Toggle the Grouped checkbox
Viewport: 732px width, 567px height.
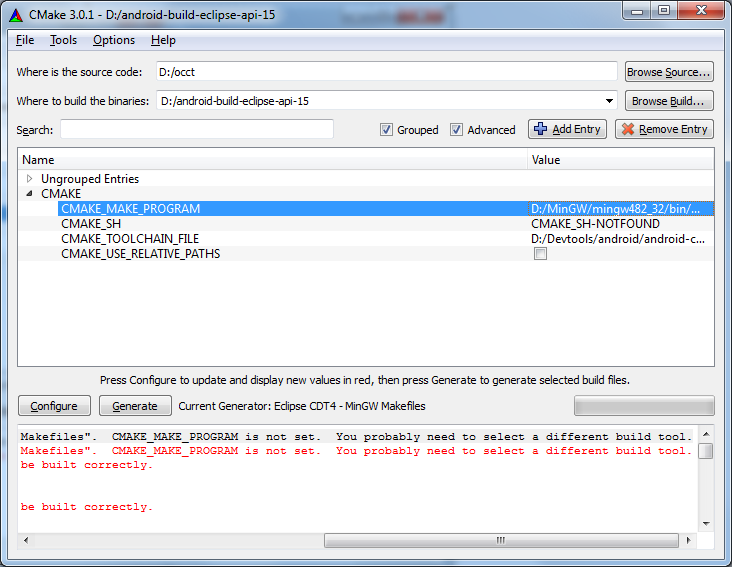pyautogui.click(x=387, y=130)
